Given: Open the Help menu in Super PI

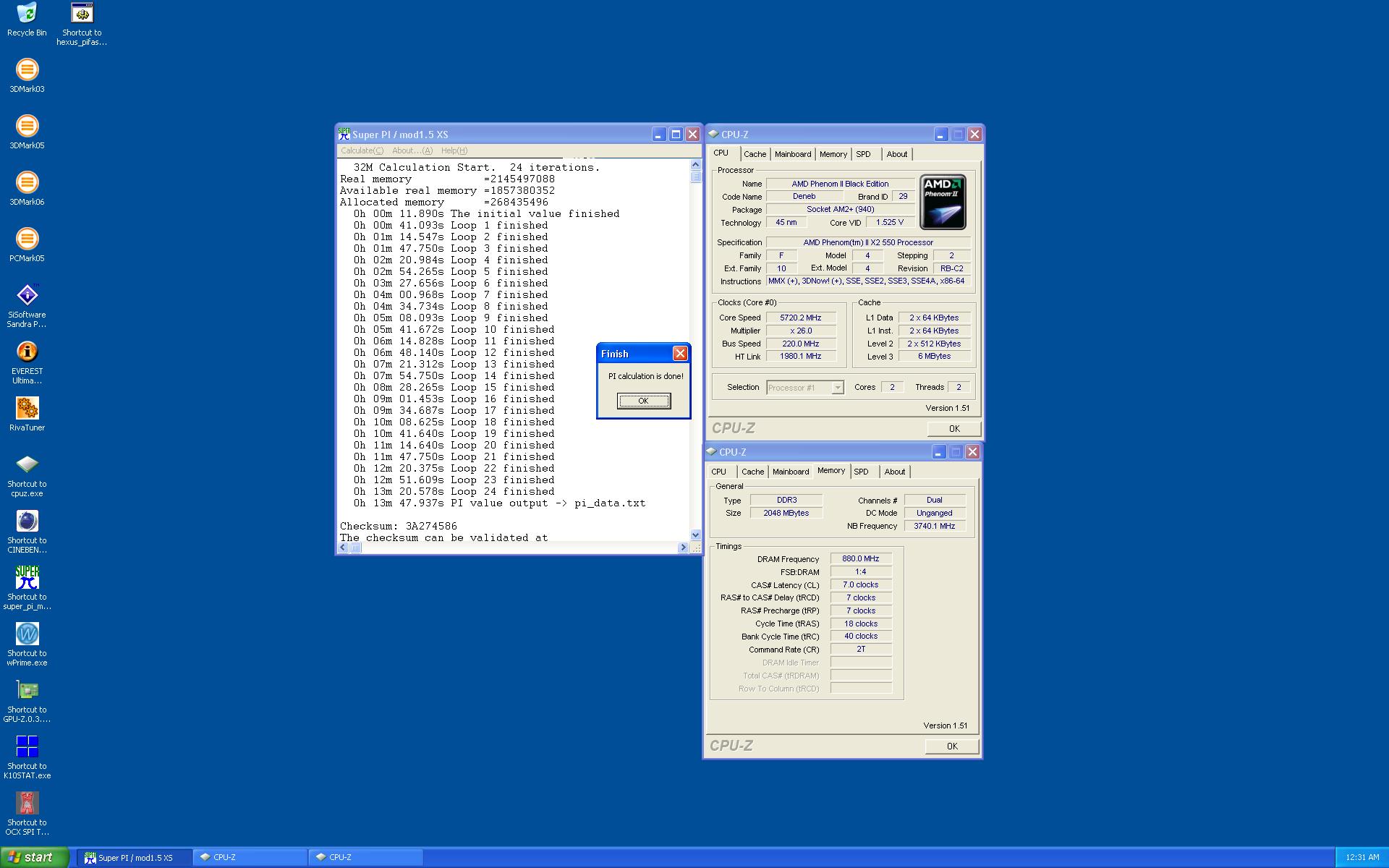Looking at the screenshot, I should coord(454,150).
